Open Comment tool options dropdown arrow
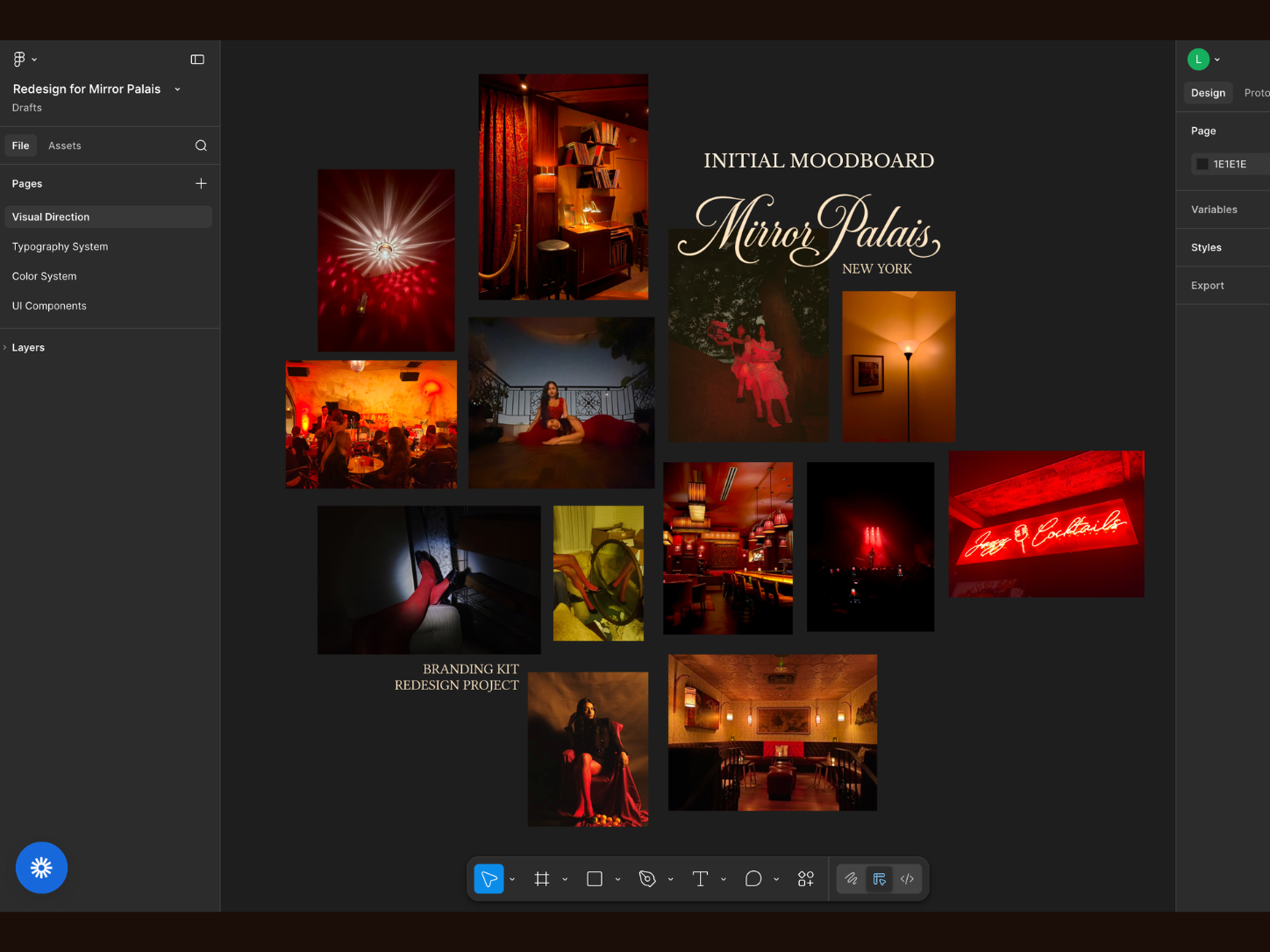The height and width of the screenshot is (952, 1270). pyautogui.click(x=776, y=879)
